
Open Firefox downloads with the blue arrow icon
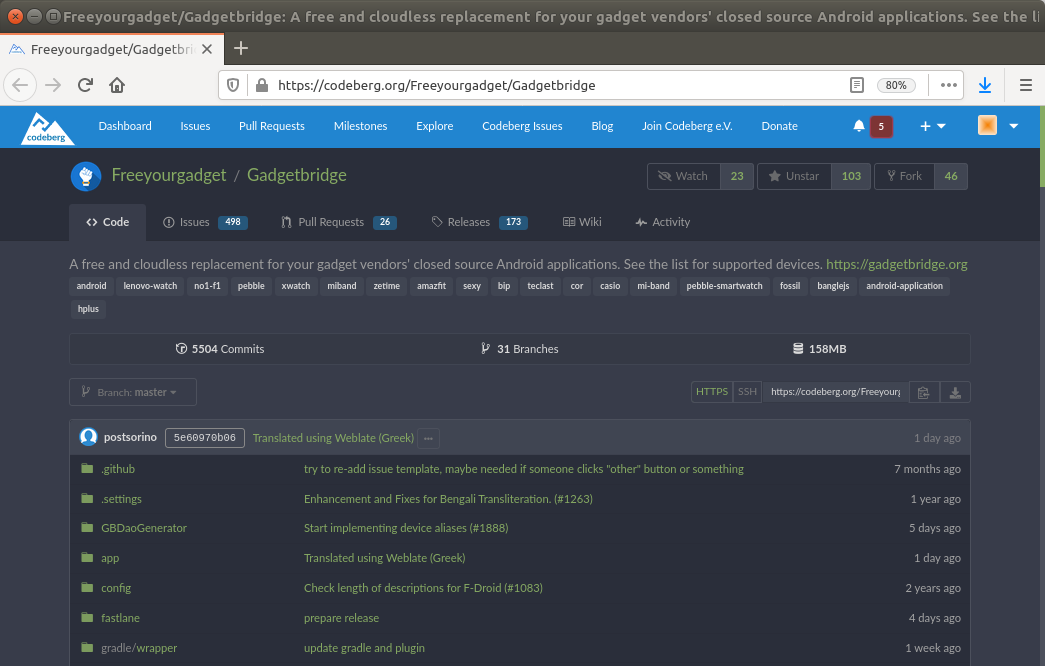(985, 85)
